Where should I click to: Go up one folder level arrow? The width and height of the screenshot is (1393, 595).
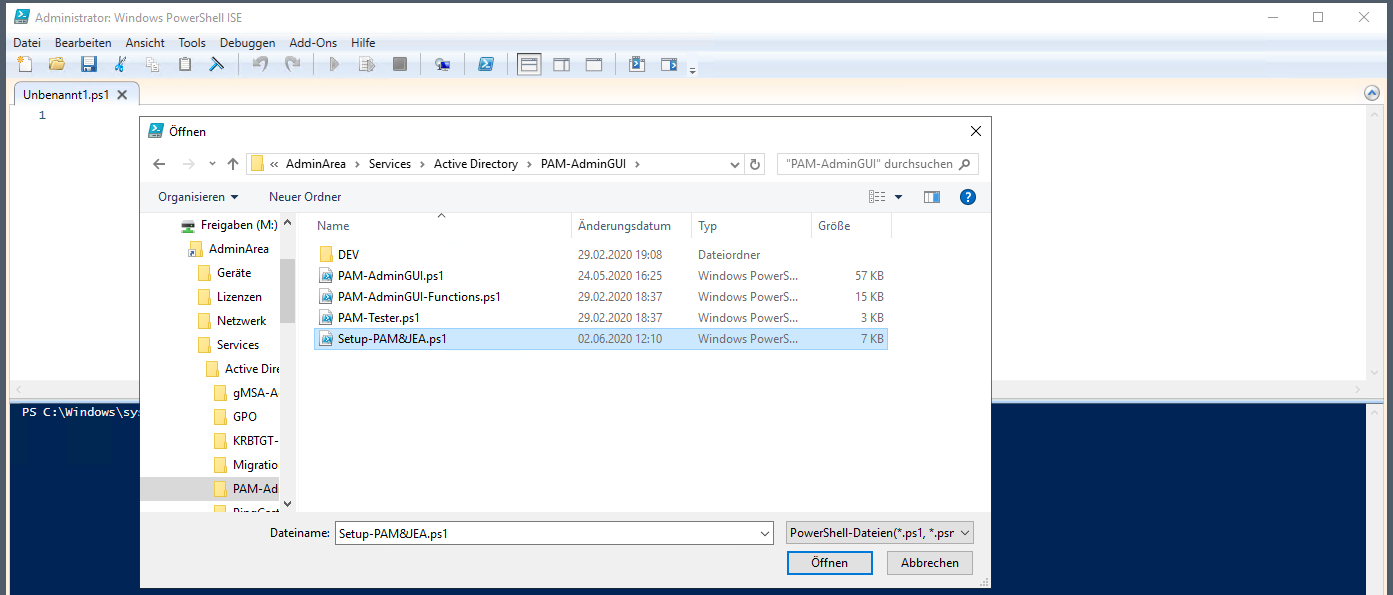point(233,164)
